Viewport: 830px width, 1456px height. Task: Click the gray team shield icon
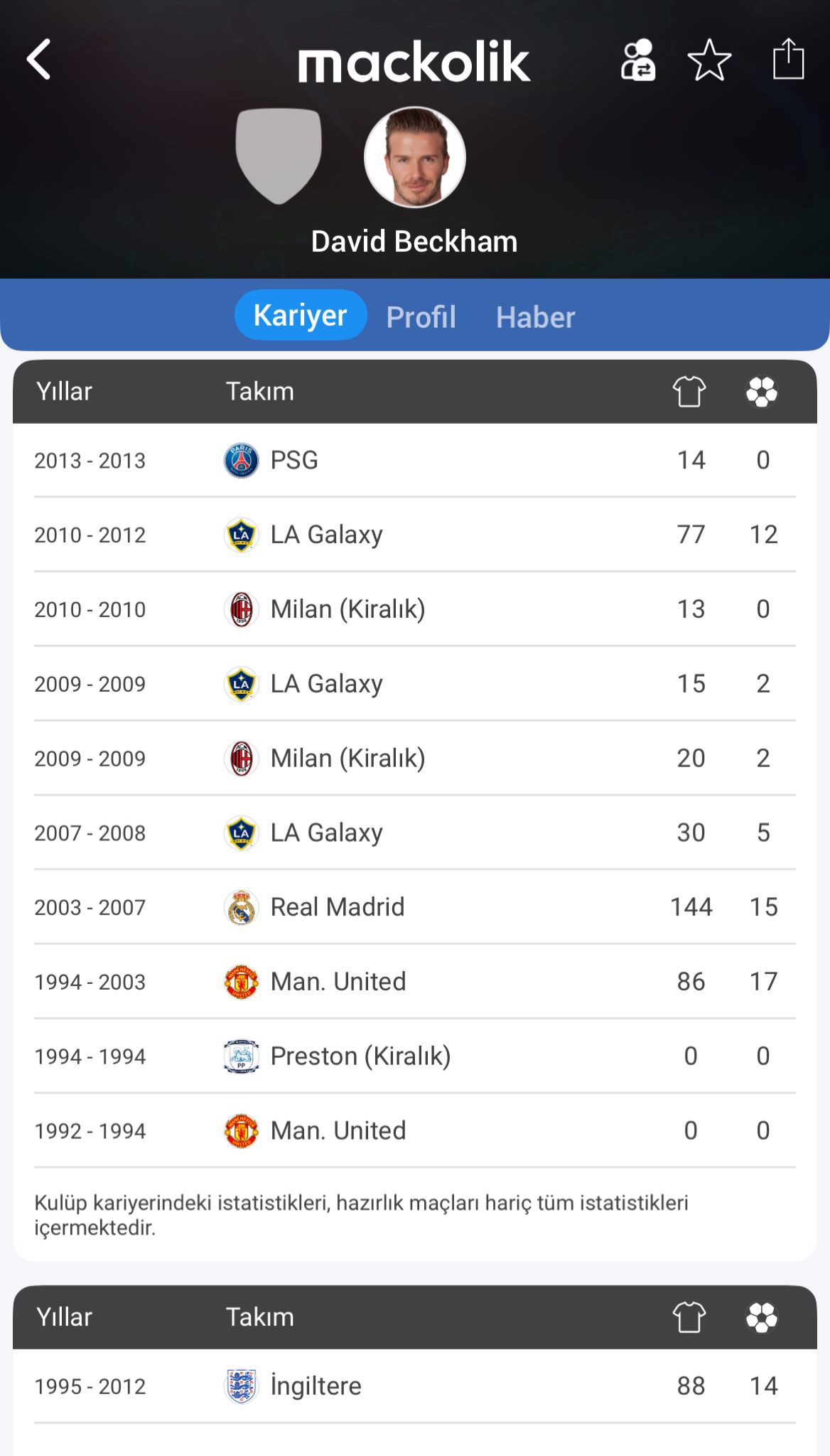coord(279,155)
